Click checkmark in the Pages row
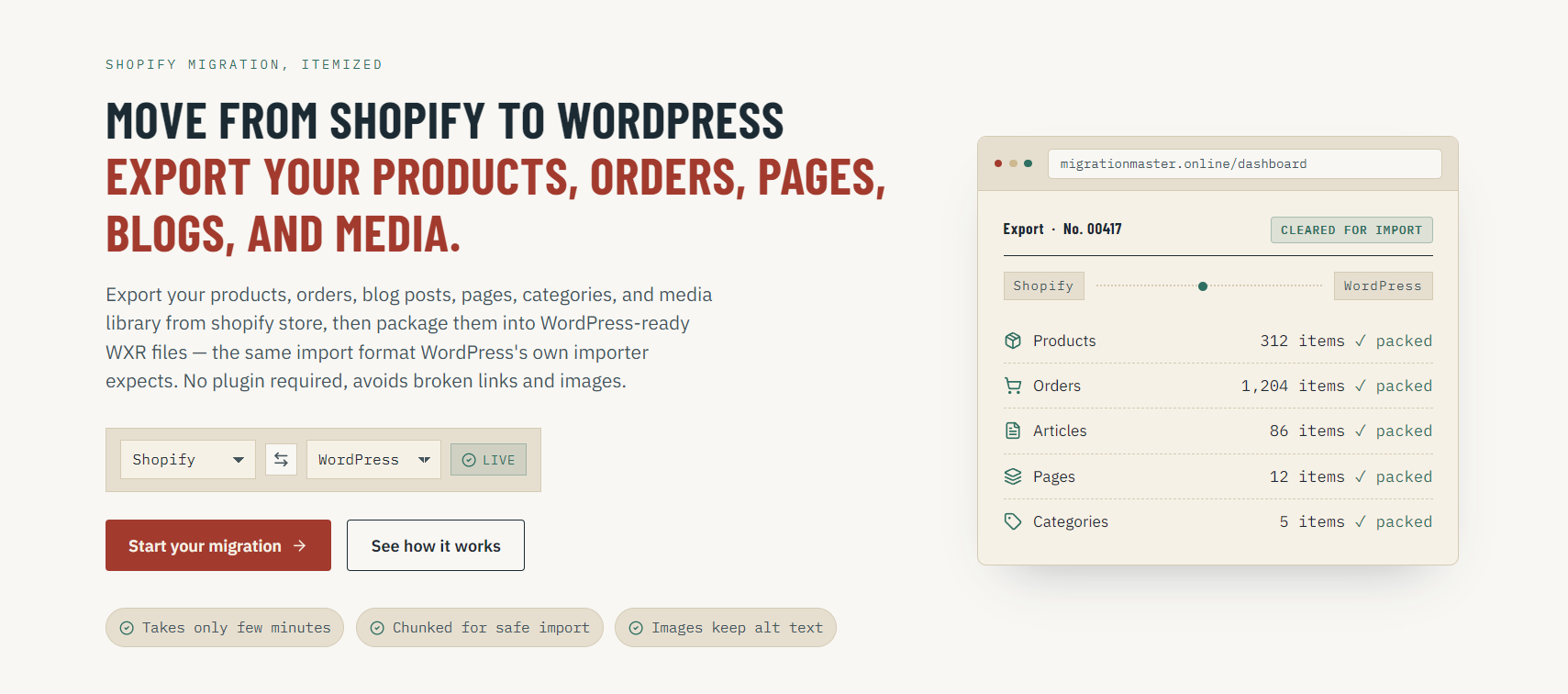 click(1360, 476)
